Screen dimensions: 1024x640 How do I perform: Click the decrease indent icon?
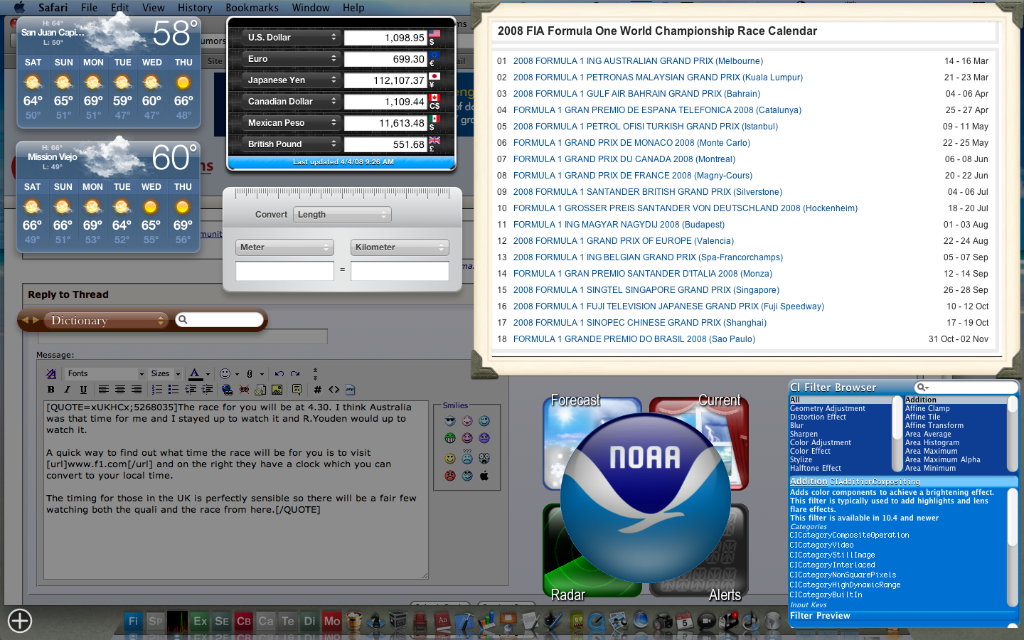pos(191,389)
